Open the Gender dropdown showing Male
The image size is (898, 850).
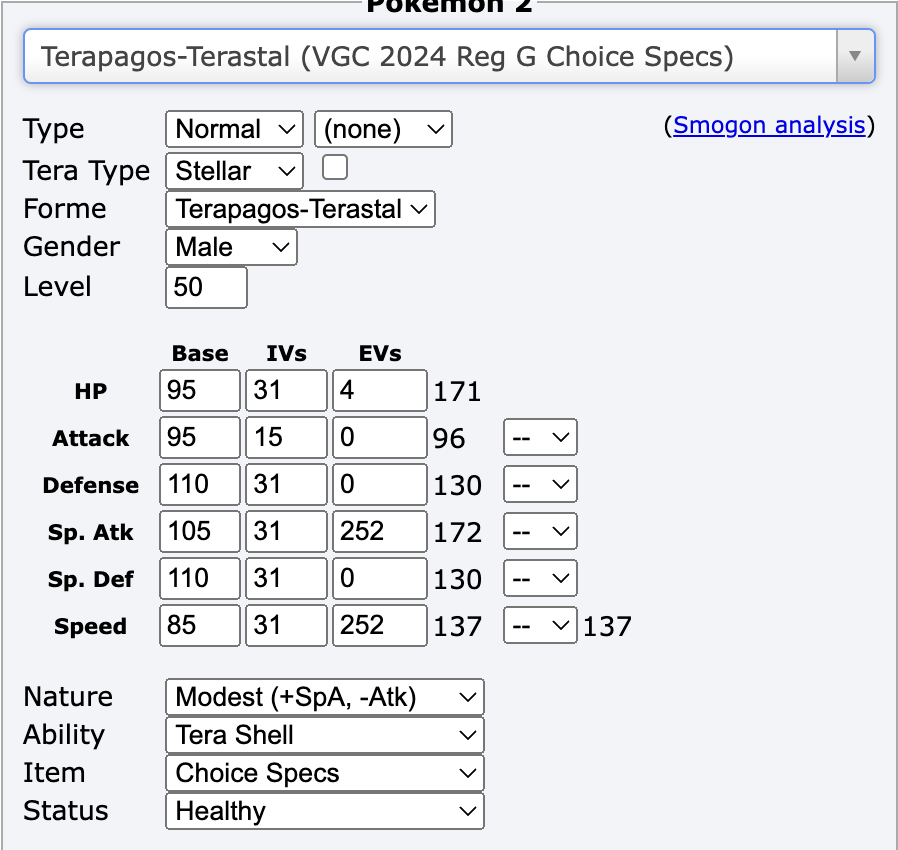(231, 247)
